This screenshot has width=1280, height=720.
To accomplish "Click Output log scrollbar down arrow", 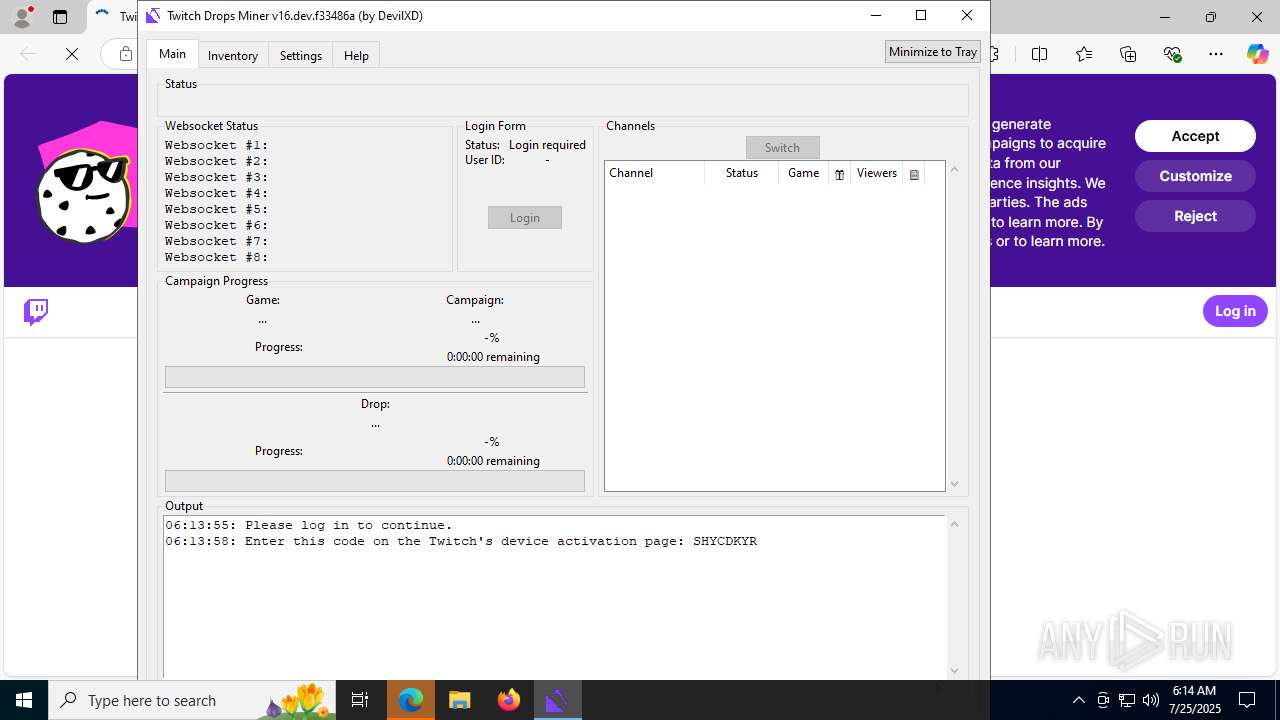I will [954, 671].
